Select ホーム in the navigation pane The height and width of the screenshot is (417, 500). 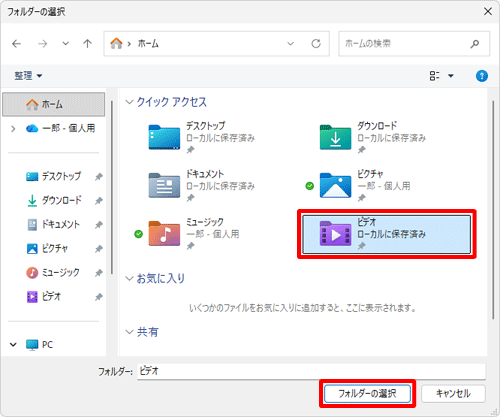tap(54, 104)
